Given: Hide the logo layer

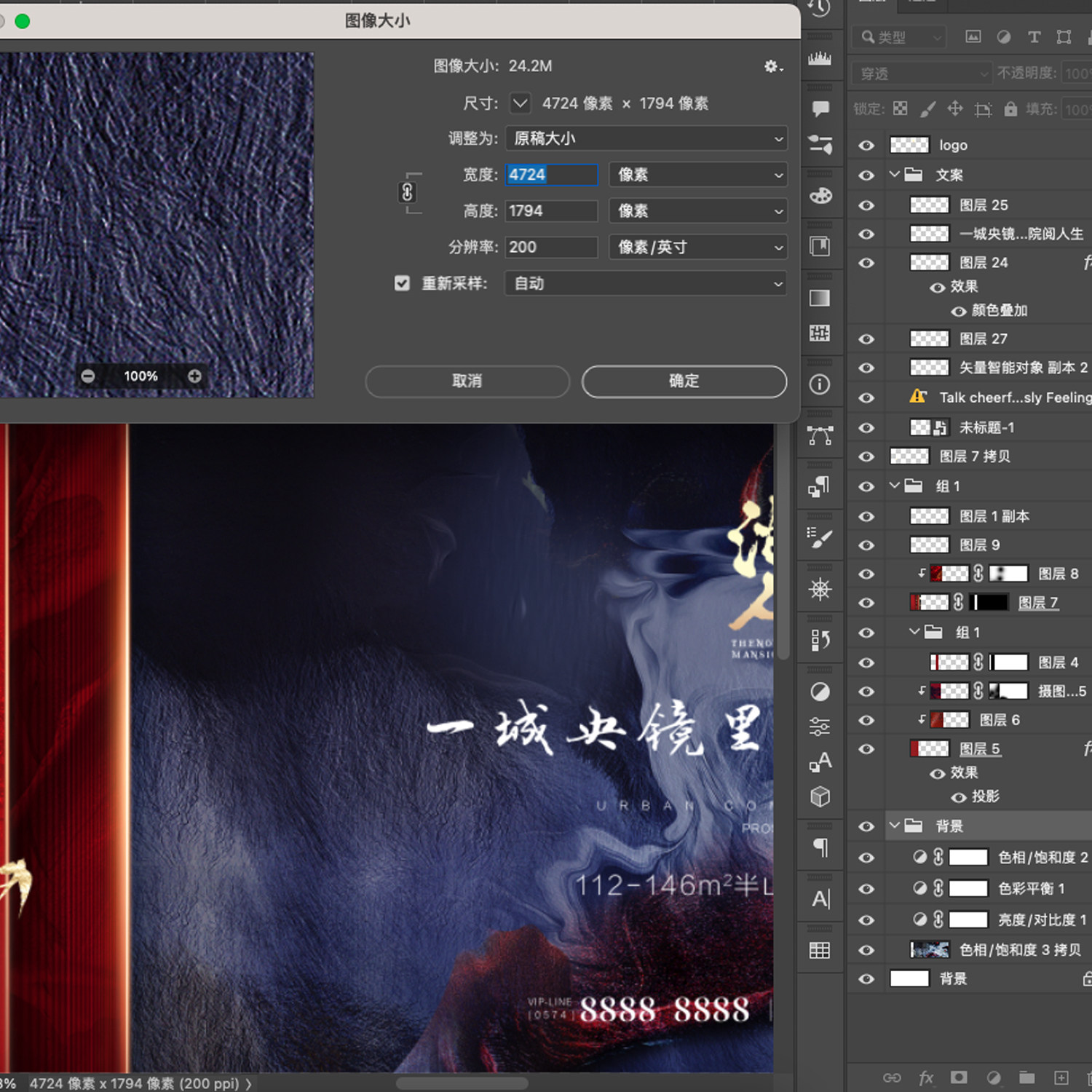Looking at the screenshot, I should tap(866, 146).
